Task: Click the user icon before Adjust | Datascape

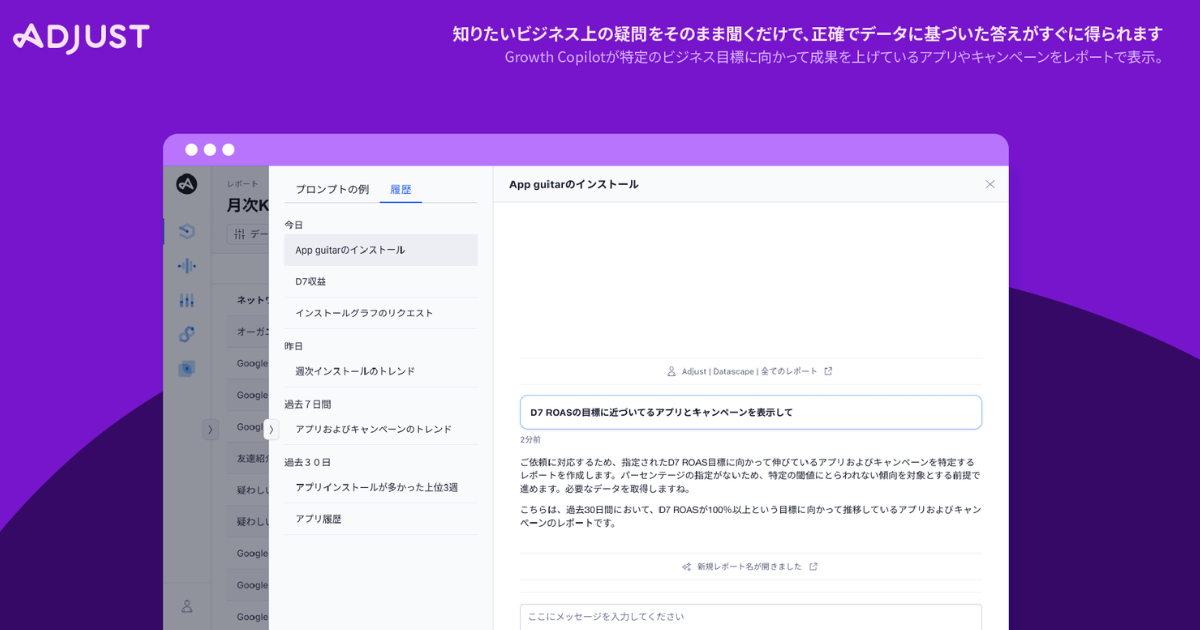Action: (x=672, y=371)
